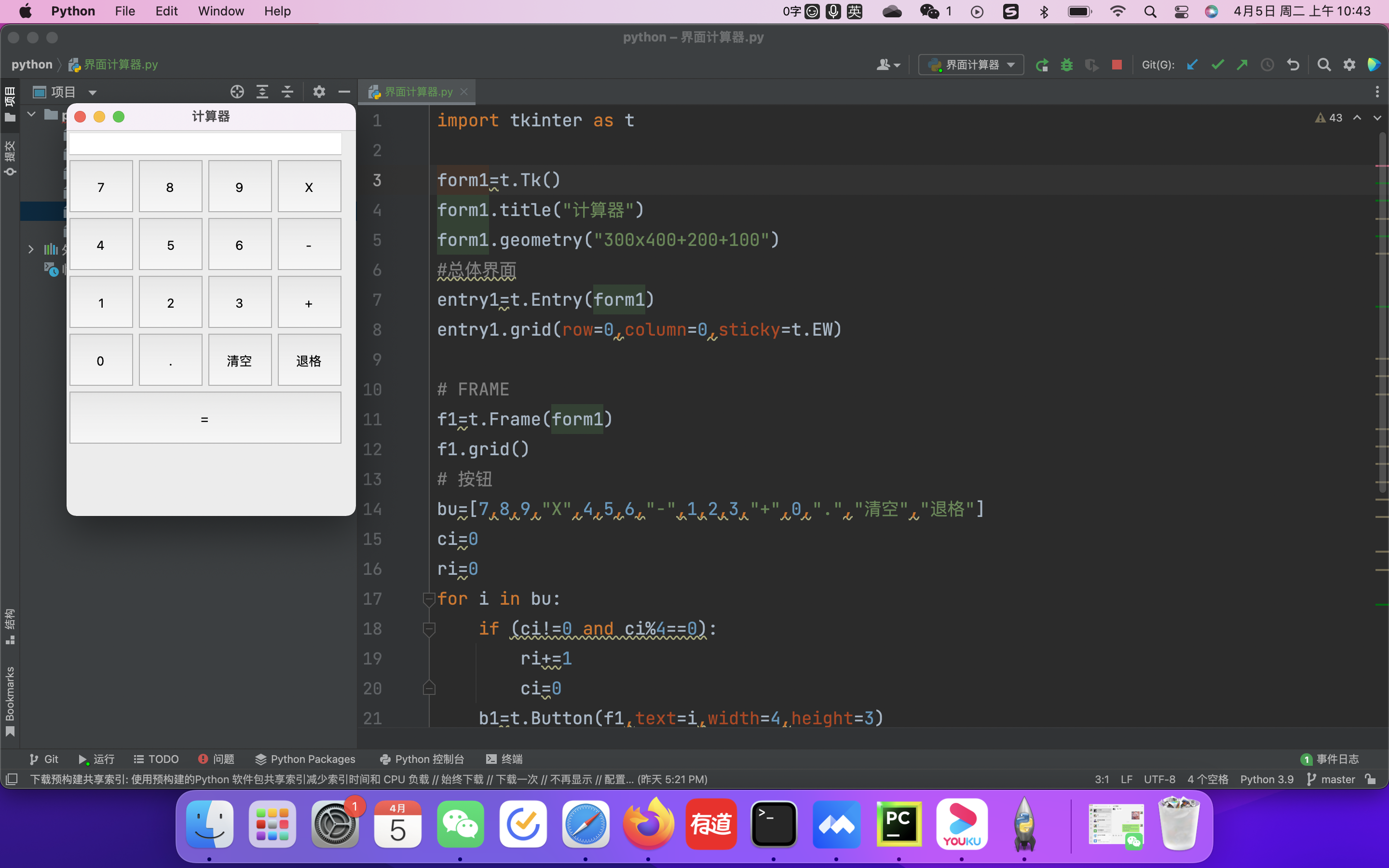The height and width of the screenshot is (868, 1389).
Task: Toggle fold marker on the for loop line
Action: pos(429,599)
